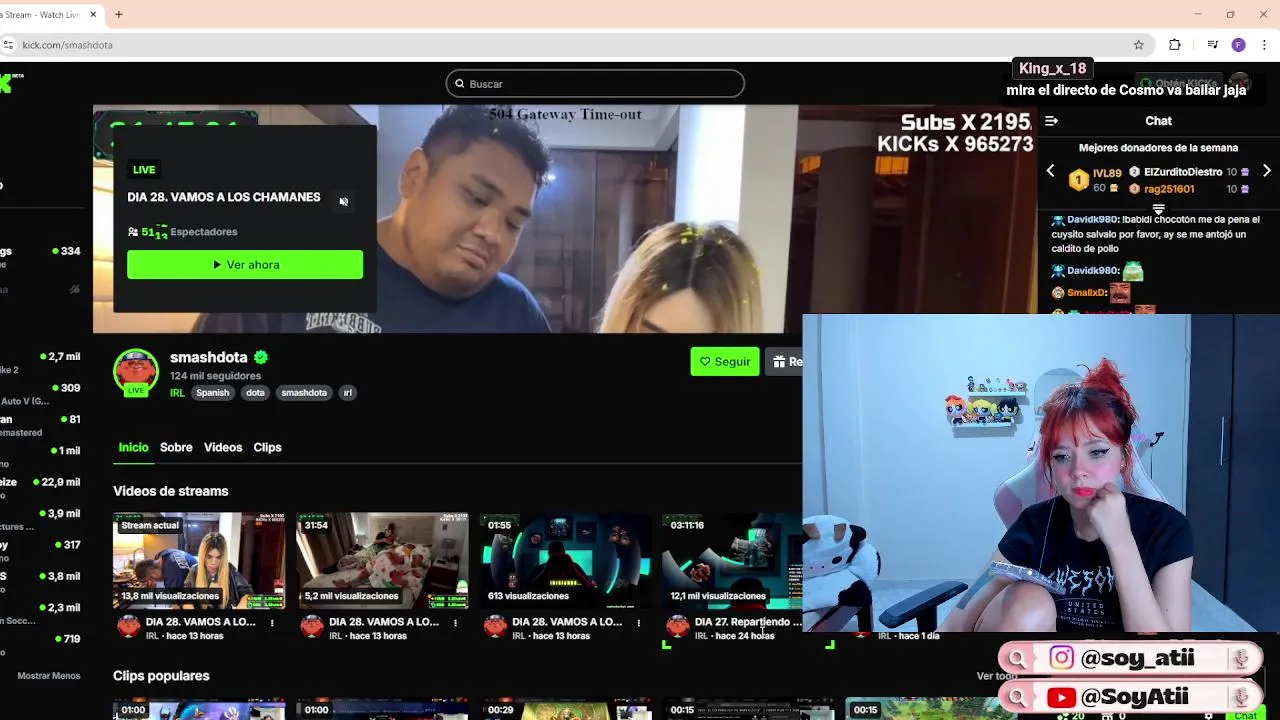Viewport: 1280px width, 720px height.
Task: Click Davidk980's emote in chat
Action: click(x=1132, y=270)
